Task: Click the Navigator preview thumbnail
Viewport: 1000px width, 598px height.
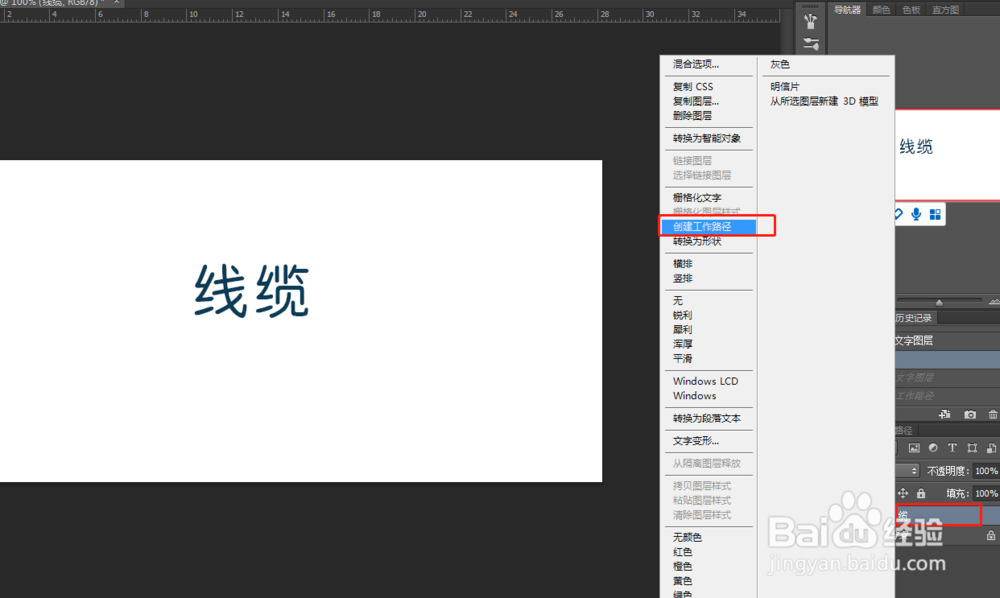Action: [947, 156]
